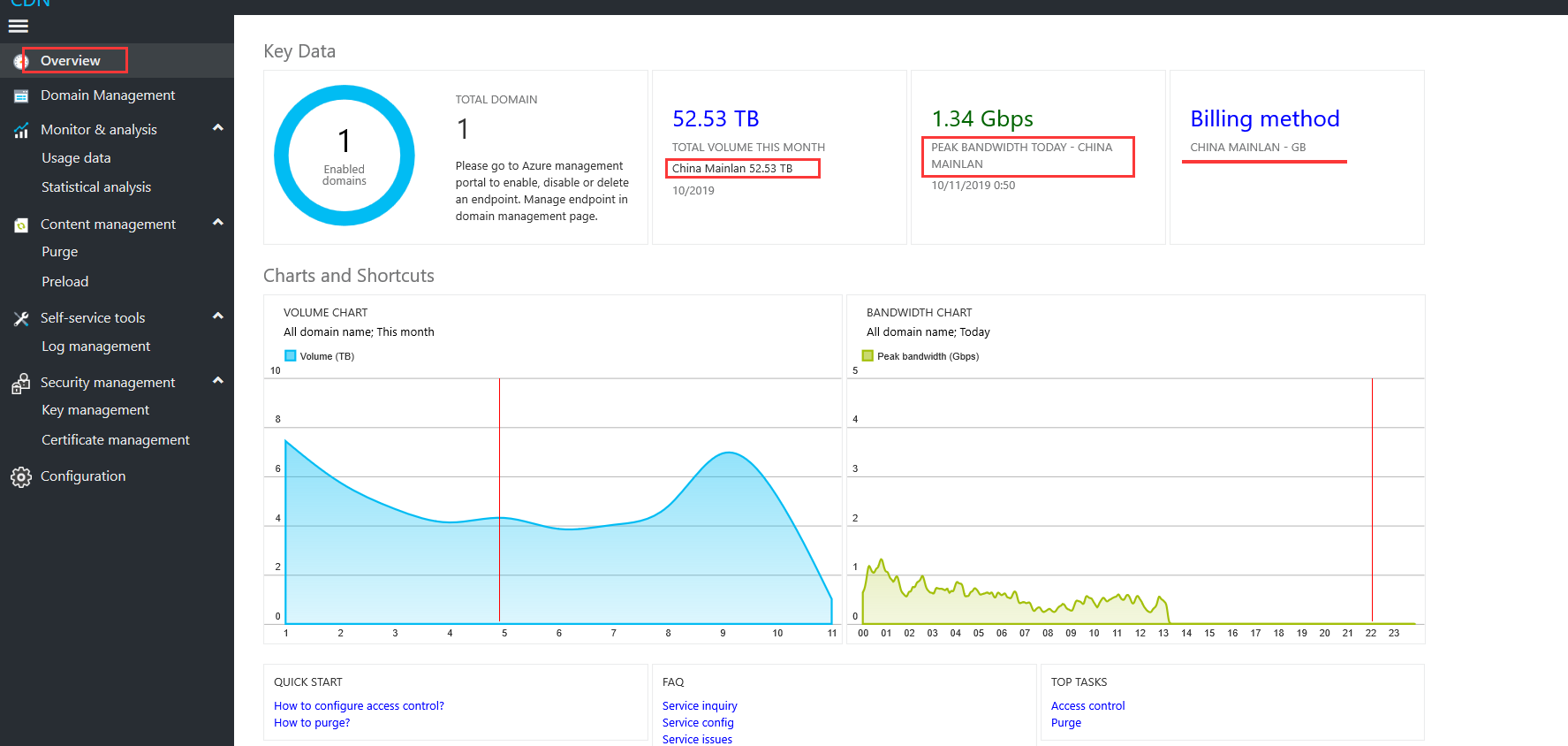Screen dimensions: 1568x746
Task: Click the Monitor & analysis chart icon
Action: [x=21, y=130]
